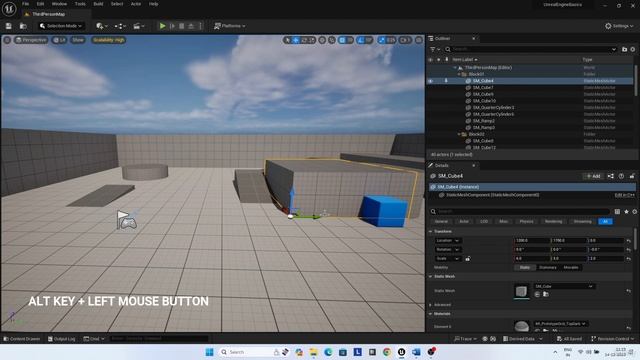Click the static mesh cube thumbnail
Viewport: 640px width, 360px height.
[521, 291]
